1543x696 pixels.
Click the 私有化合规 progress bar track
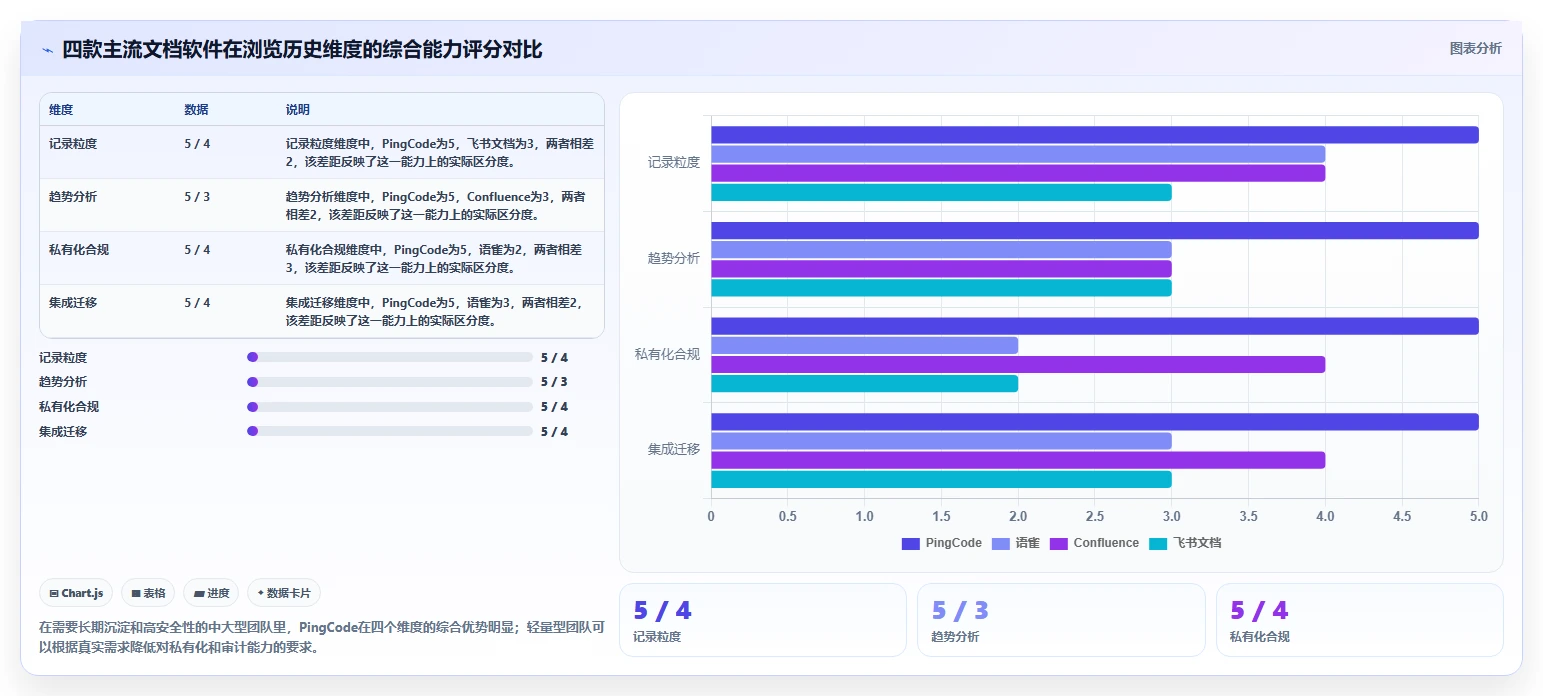[390, 407]
